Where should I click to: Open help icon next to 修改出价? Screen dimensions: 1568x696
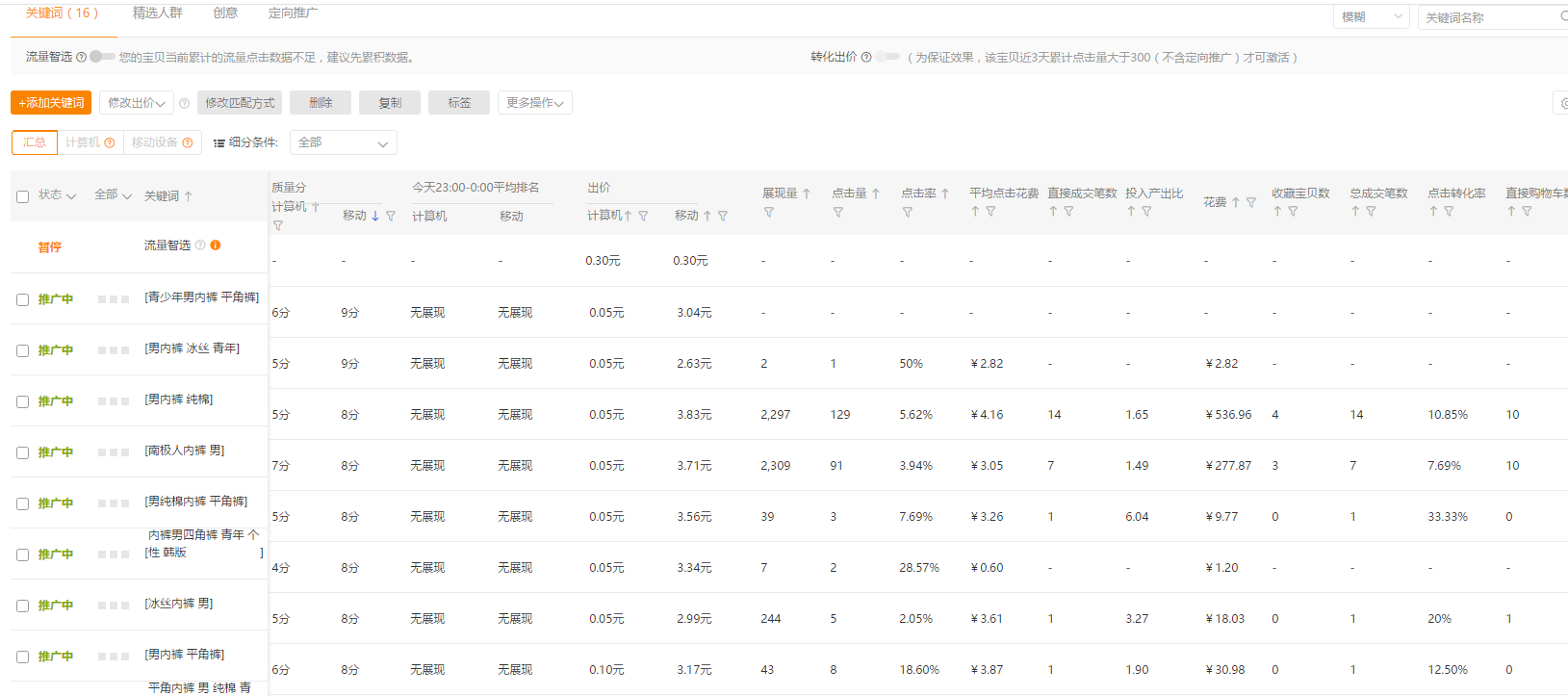184,103
